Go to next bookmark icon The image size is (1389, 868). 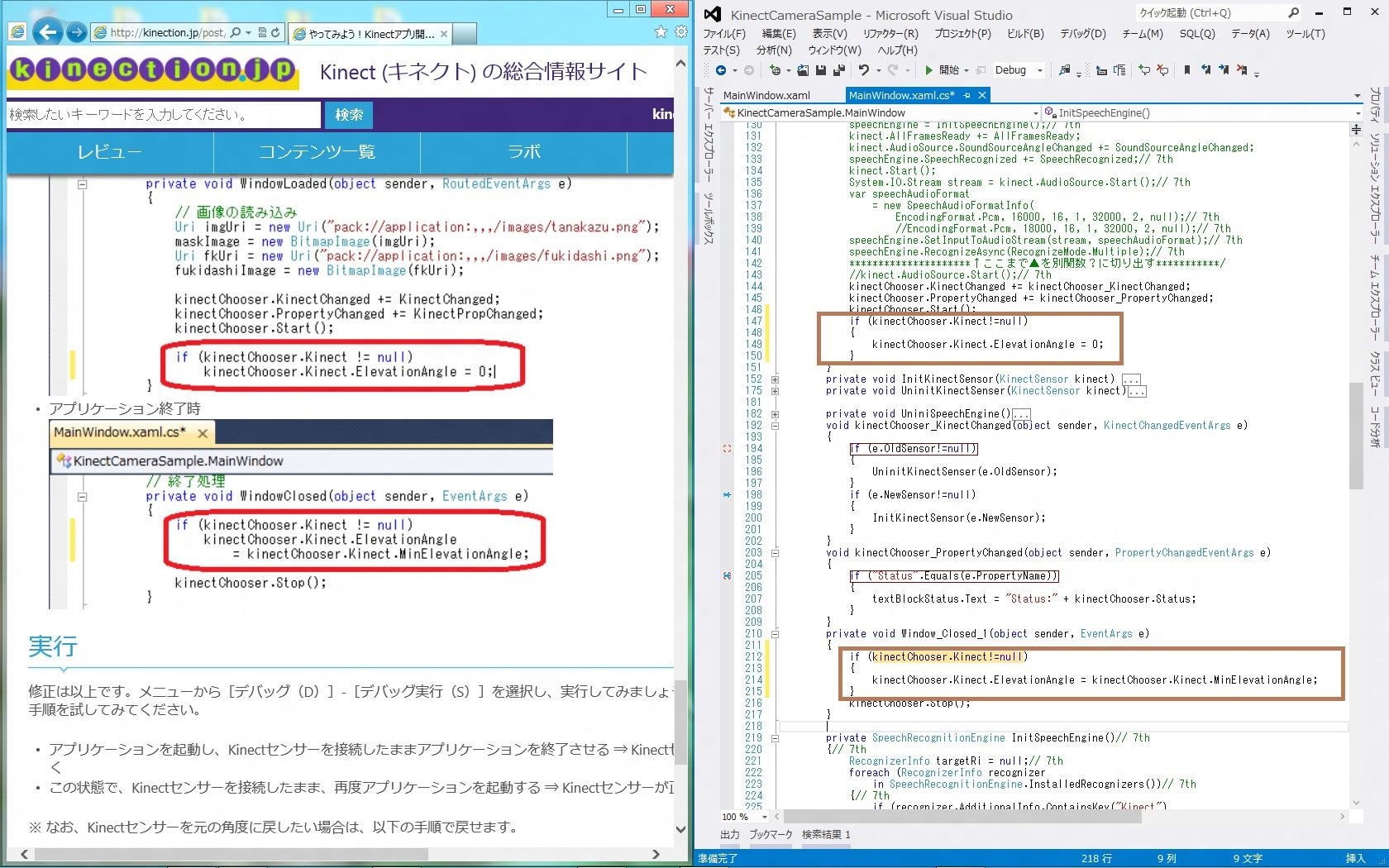1224,70
